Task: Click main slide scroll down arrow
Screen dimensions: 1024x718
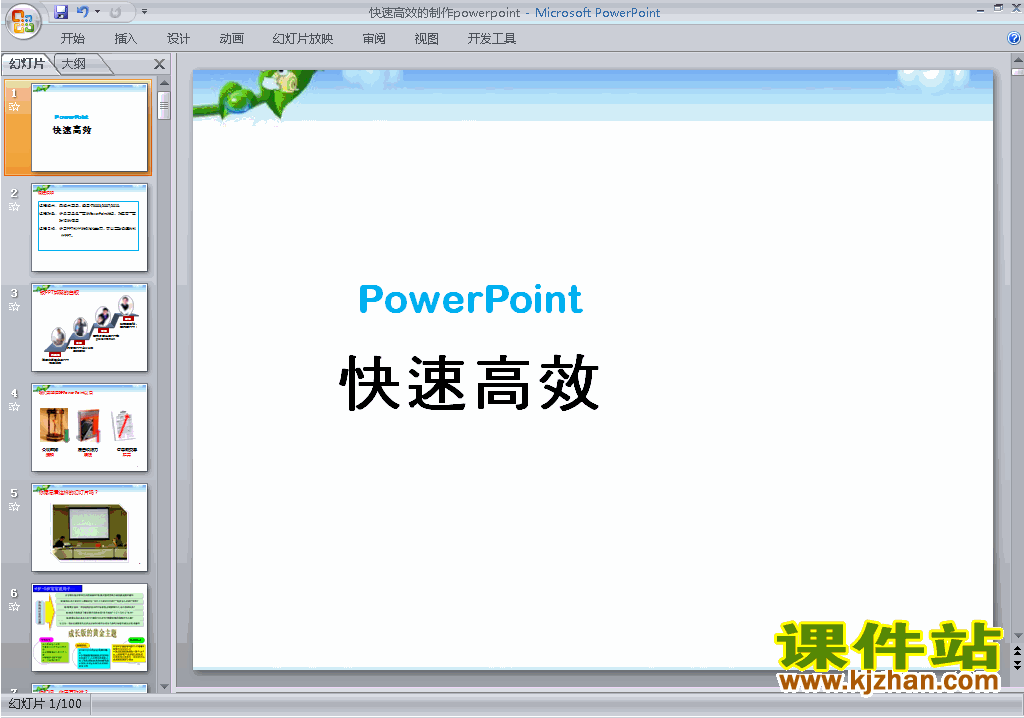Action: click(1017, 635)
